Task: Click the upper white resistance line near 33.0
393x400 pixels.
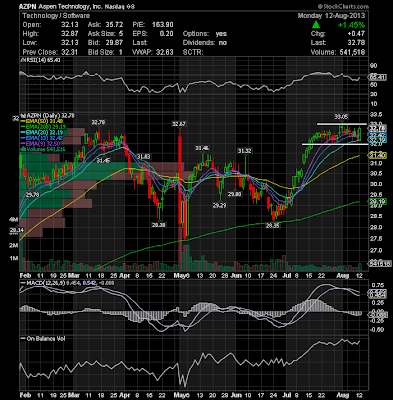Action: (x=341, y=124)
